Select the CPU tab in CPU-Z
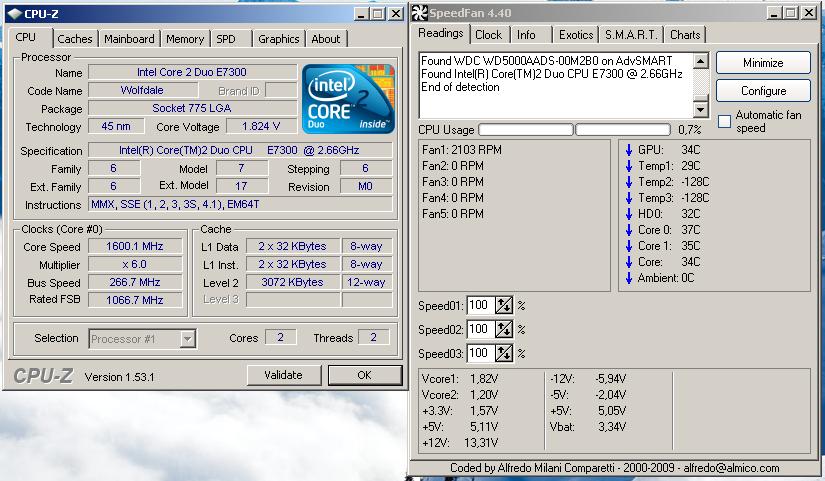Viewport: 825px width, 481px height. coord(26,37)
